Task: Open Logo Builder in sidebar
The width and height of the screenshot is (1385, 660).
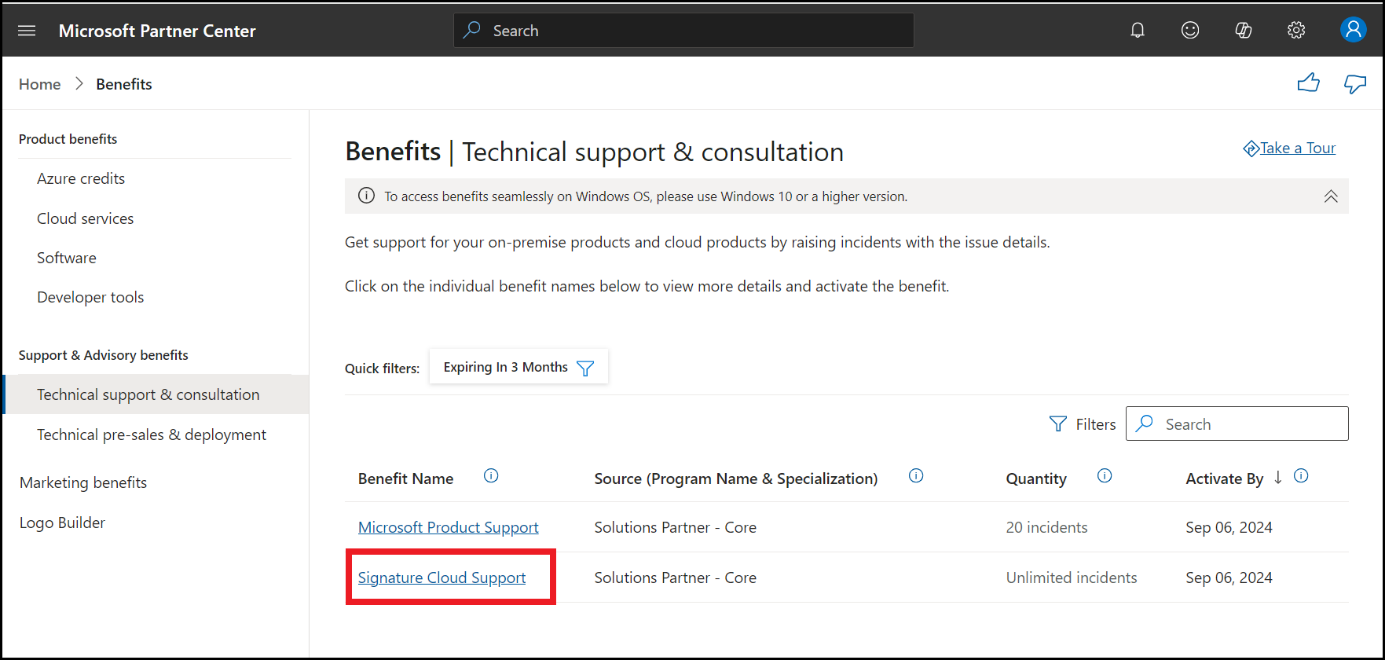Action: click(x=62, y=522)
